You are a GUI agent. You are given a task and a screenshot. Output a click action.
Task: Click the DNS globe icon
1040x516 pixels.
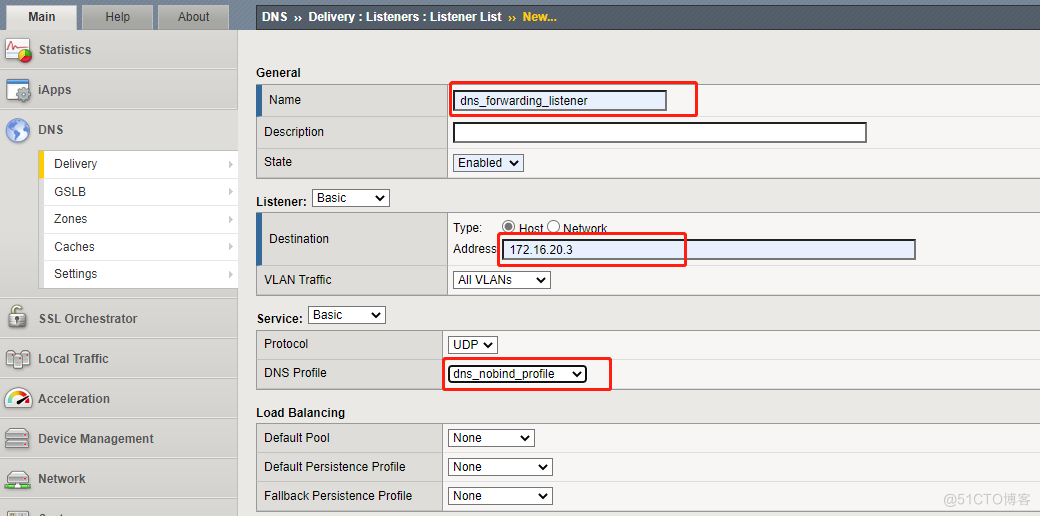[x=18, y=130]
